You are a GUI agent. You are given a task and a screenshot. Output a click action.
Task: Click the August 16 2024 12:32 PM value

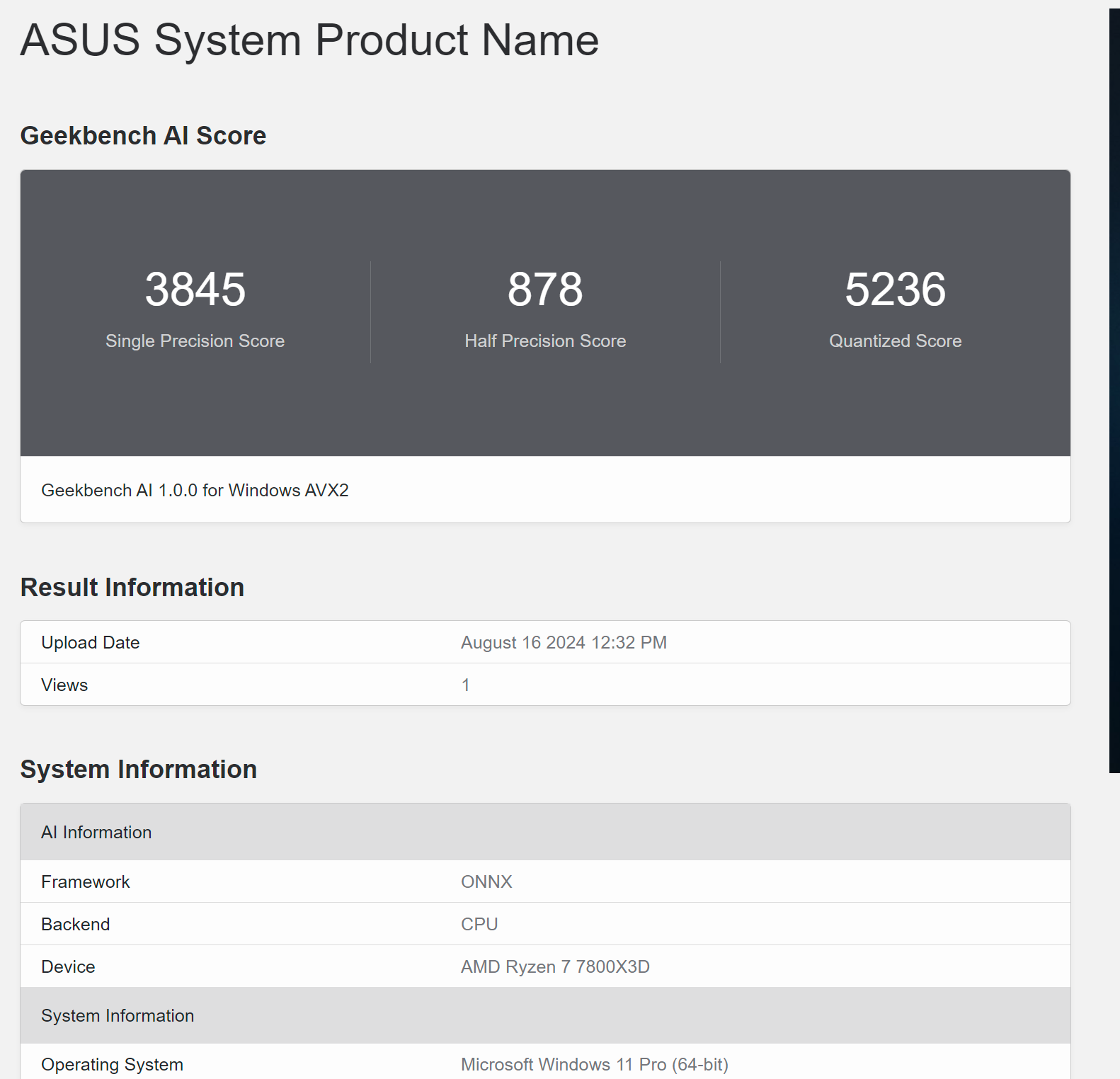[x=564, y=642]
